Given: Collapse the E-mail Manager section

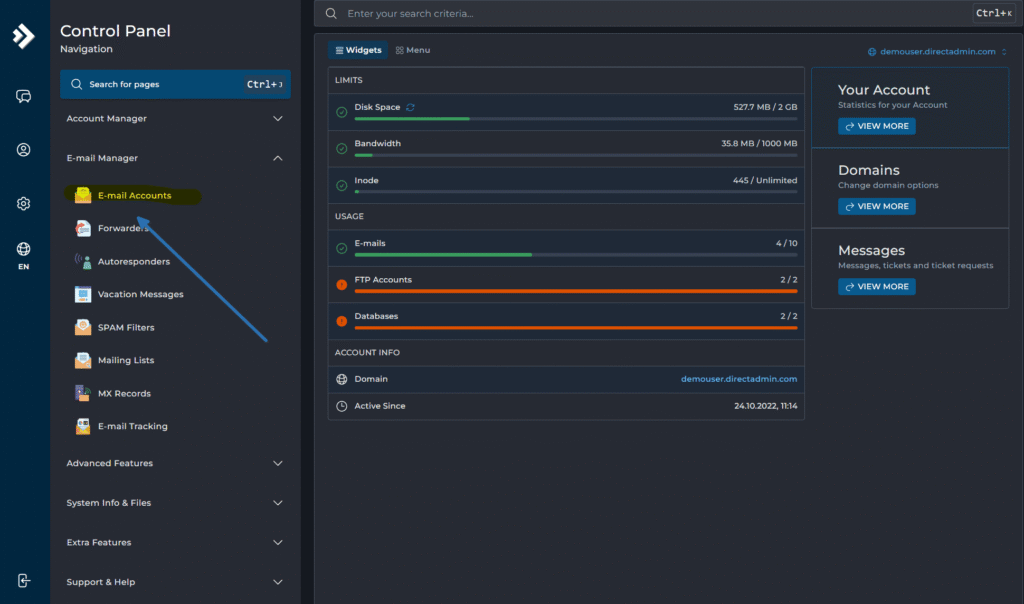Looking at the screenshot, I should coord(277,158).
